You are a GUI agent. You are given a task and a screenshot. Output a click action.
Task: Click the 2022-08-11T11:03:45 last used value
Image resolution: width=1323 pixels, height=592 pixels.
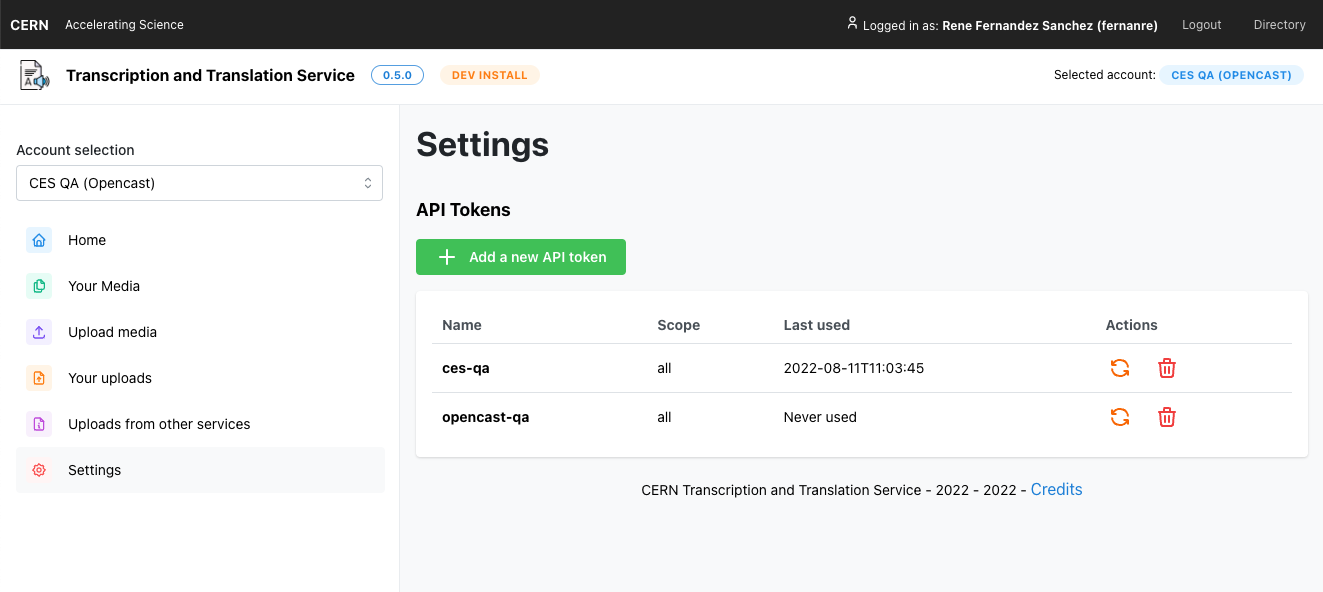click(x=853, y=368)
